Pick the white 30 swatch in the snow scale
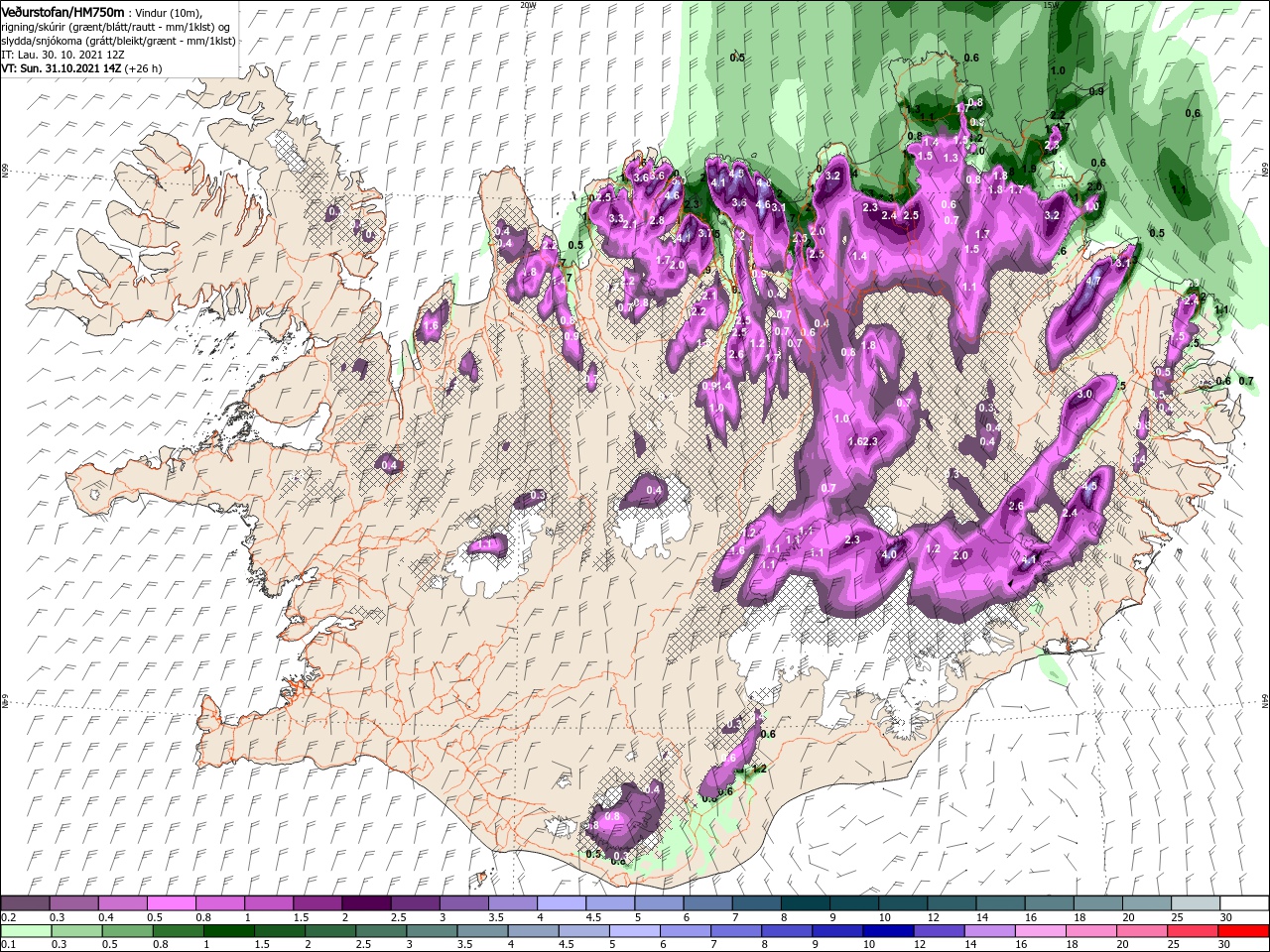 1244,903
